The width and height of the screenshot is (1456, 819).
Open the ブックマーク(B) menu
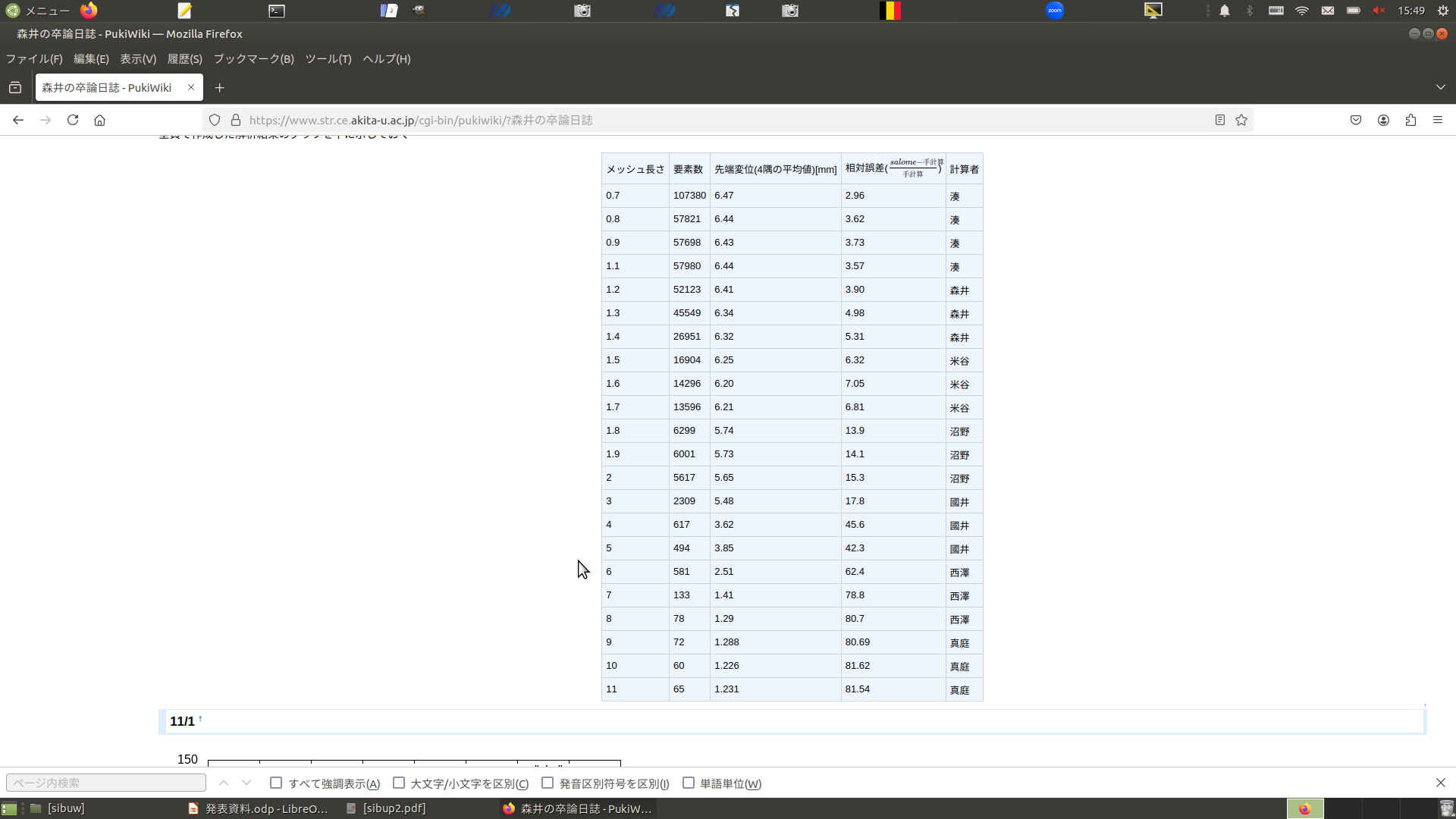tap(253, 58)
